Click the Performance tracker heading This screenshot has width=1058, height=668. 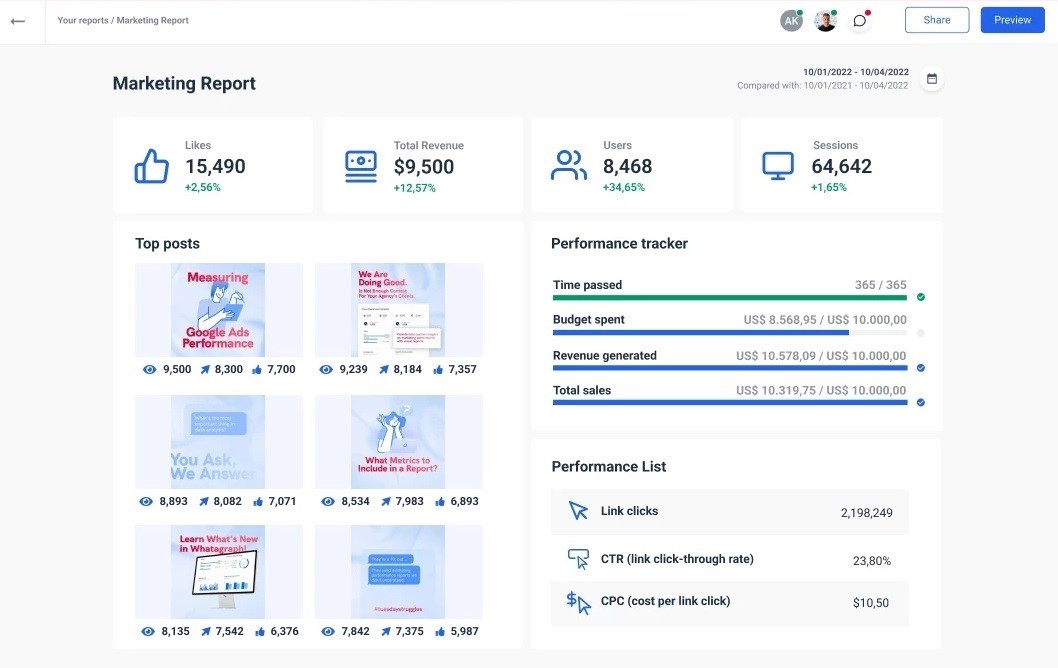coord(619,244)
